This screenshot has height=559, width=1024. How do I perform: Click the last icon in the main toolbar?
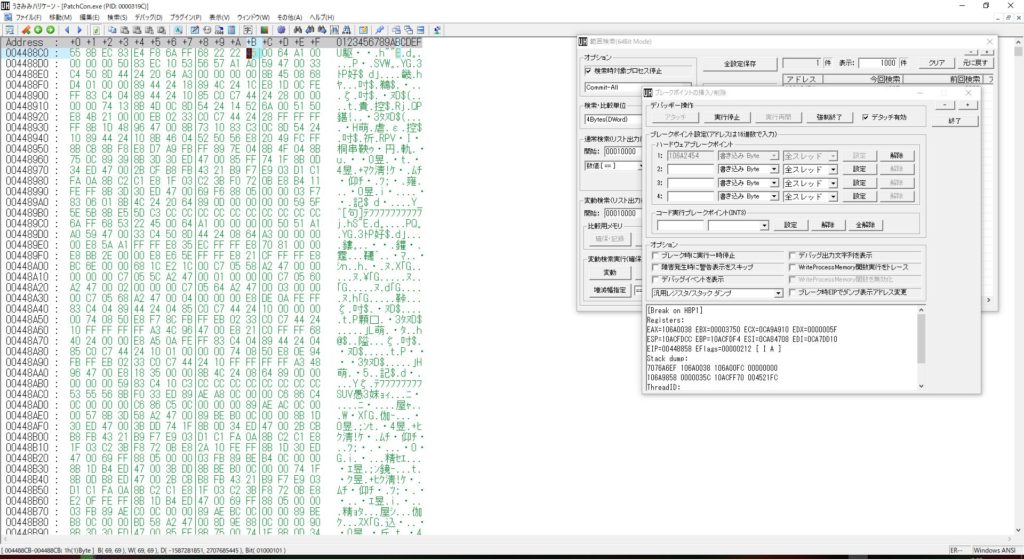436,30
